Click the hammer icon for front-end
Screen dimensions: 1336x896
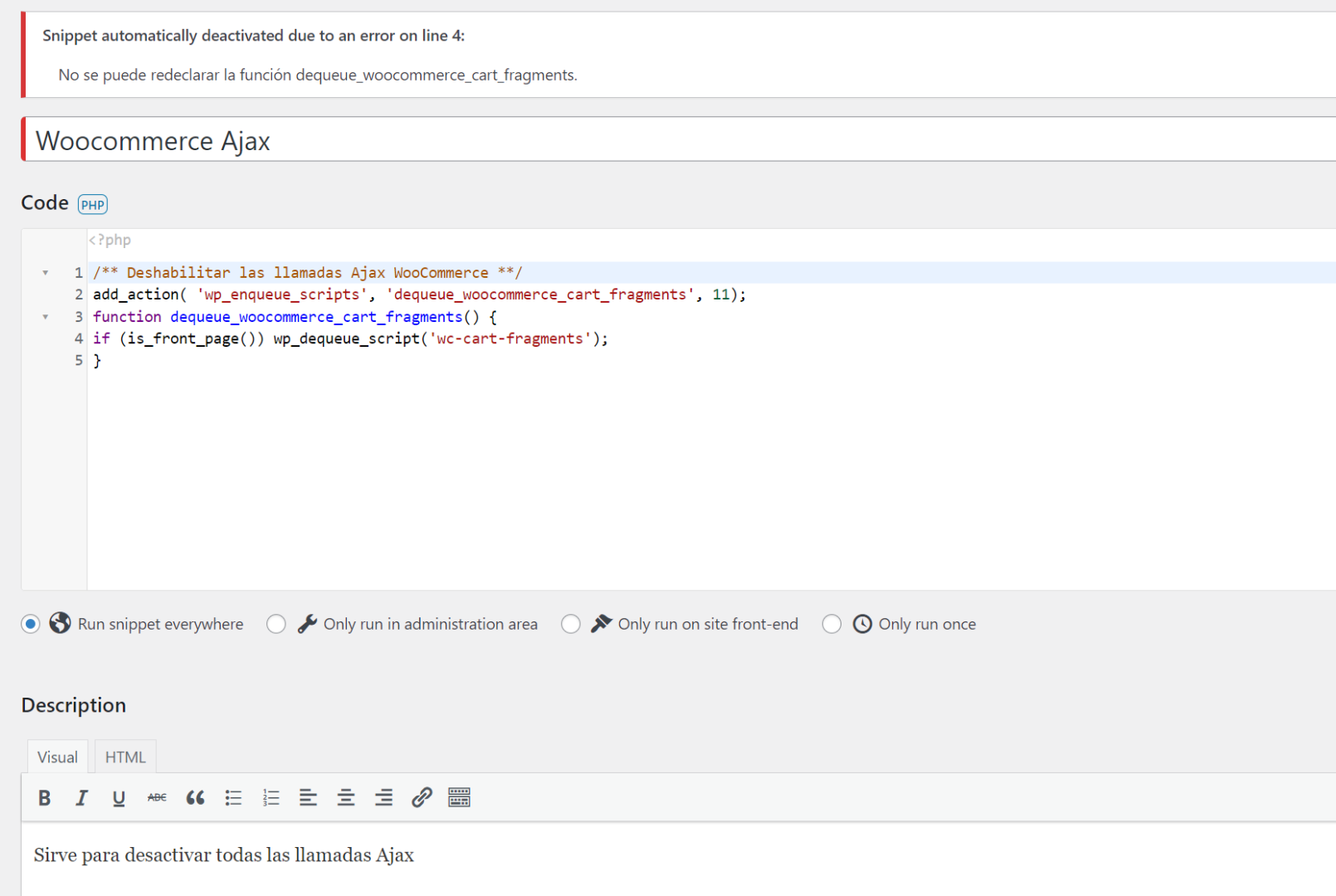[601, 624]
